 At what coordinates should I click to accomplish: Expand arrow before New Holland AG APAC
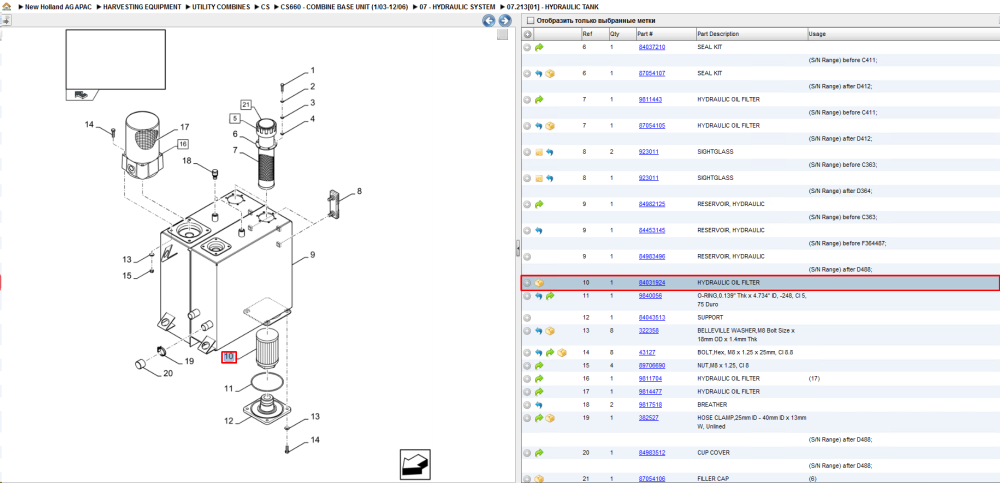(20, 6)
